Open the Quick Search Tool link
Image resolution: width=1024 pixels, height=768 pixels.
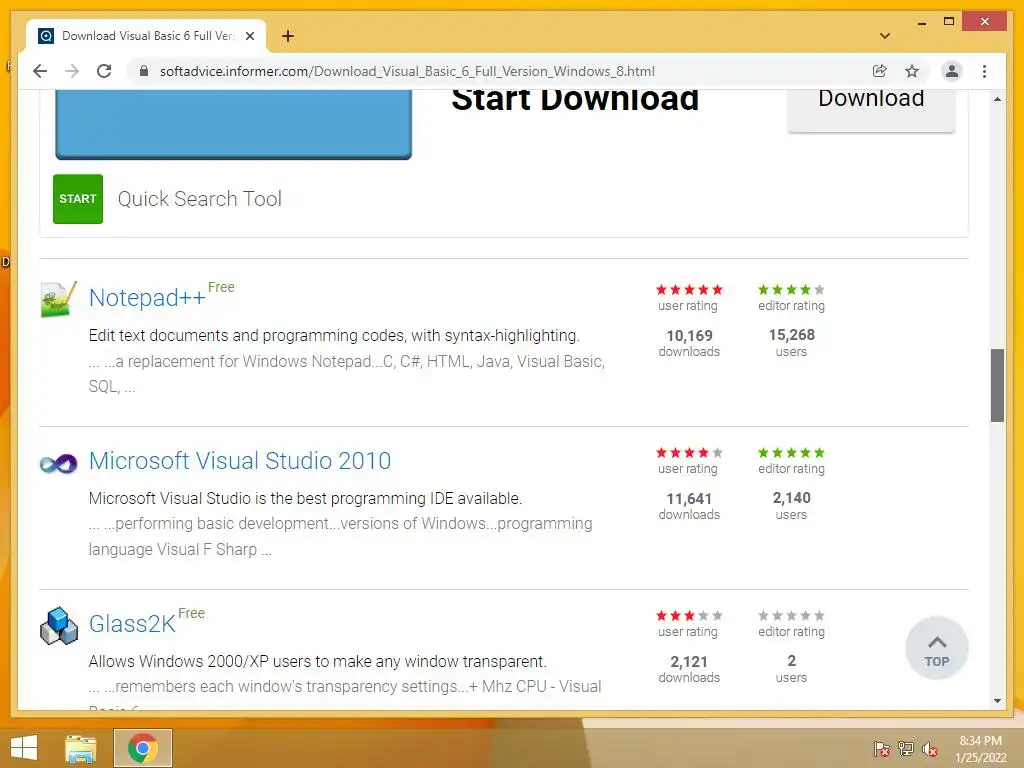coord(199,199)
